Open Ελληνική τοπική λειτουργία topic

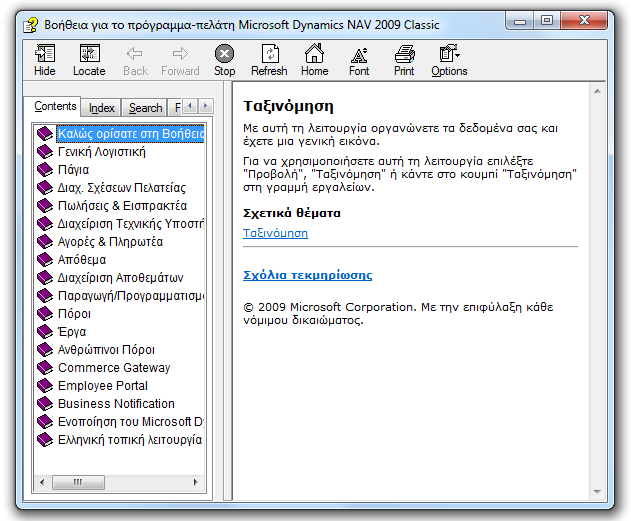point(130,439)
